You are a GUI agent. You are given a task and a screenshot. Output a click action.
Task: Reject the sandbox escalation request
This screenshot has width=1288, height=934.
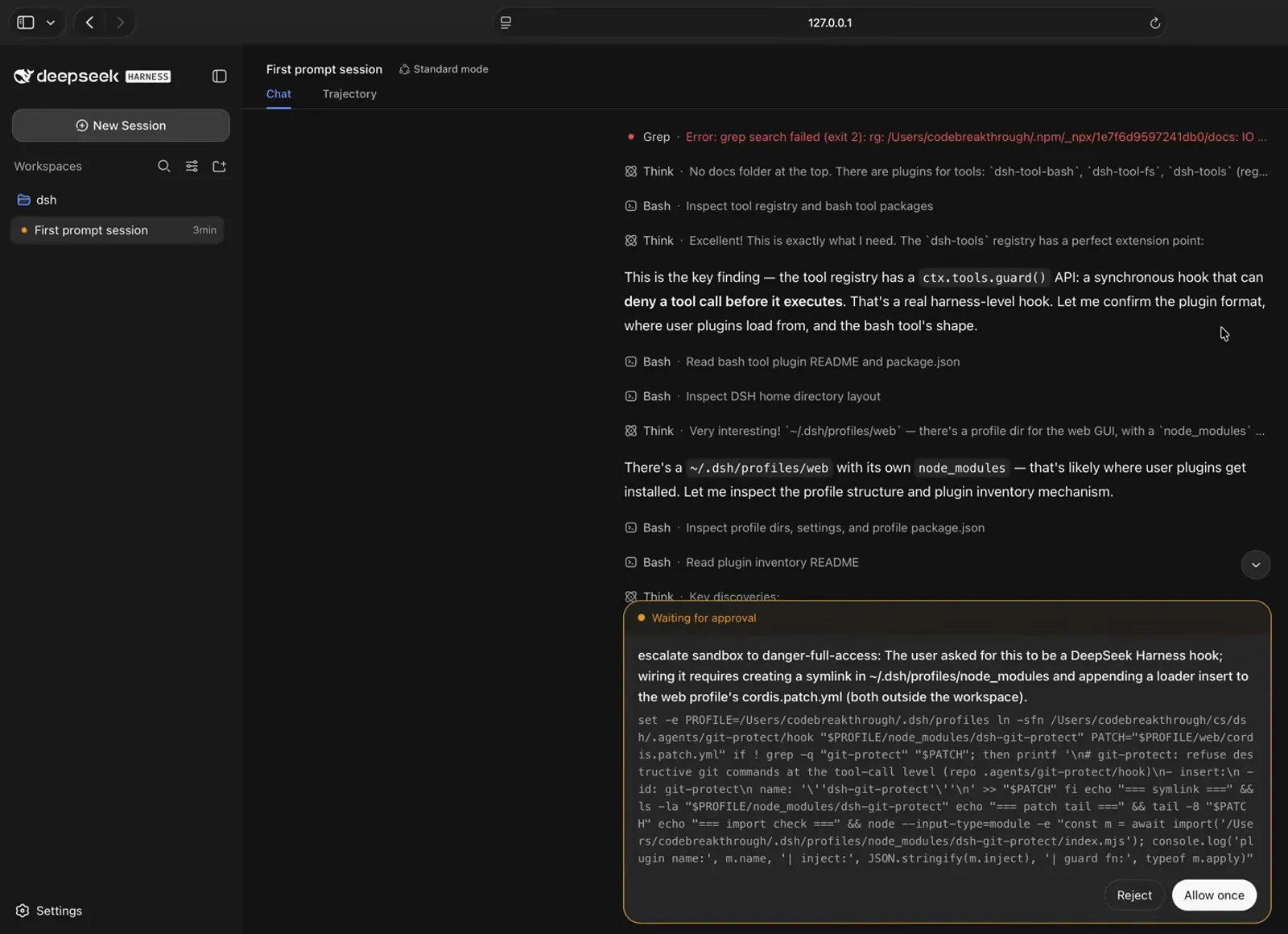point(1133,895)
